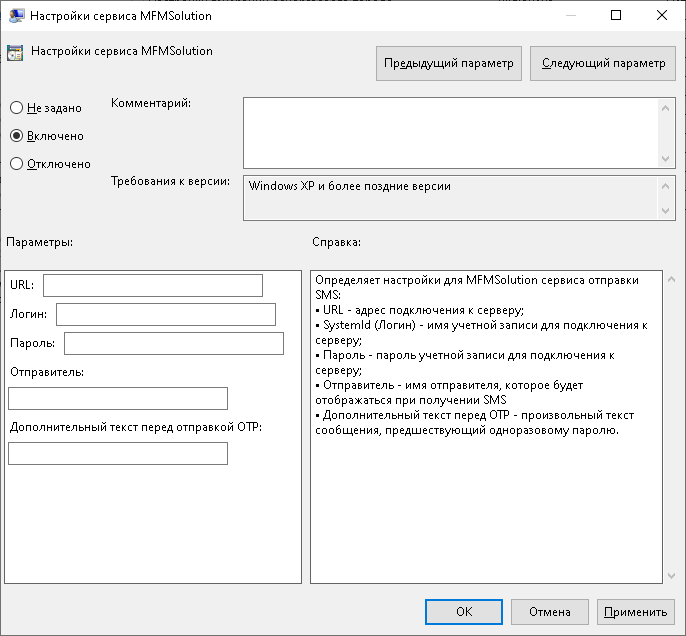Select the "Включено" radio option
This screenshot has height=636, width=686.
point(16,136)
